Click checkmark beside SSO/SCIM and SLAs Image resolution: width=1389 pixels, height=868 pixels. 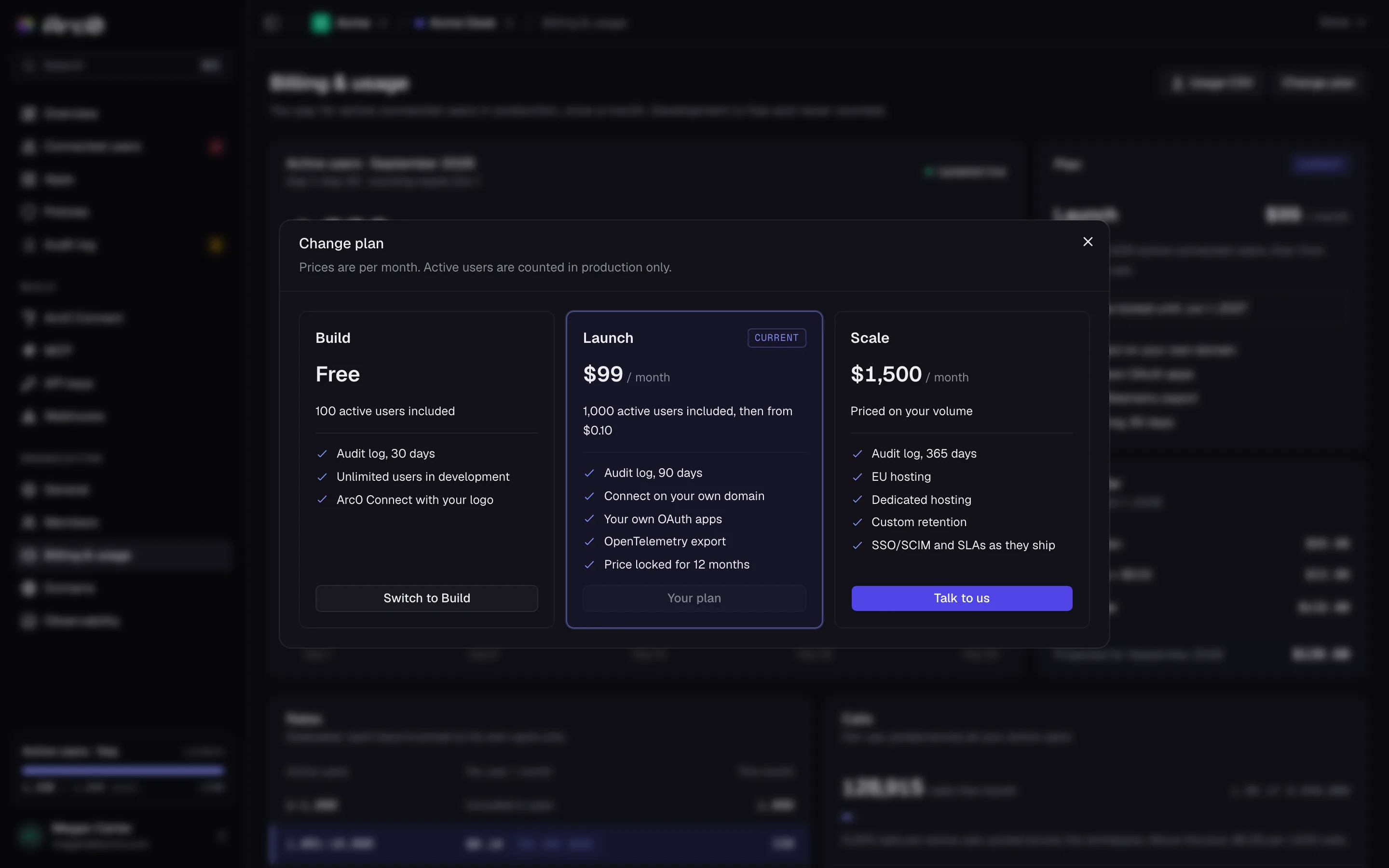857,545
